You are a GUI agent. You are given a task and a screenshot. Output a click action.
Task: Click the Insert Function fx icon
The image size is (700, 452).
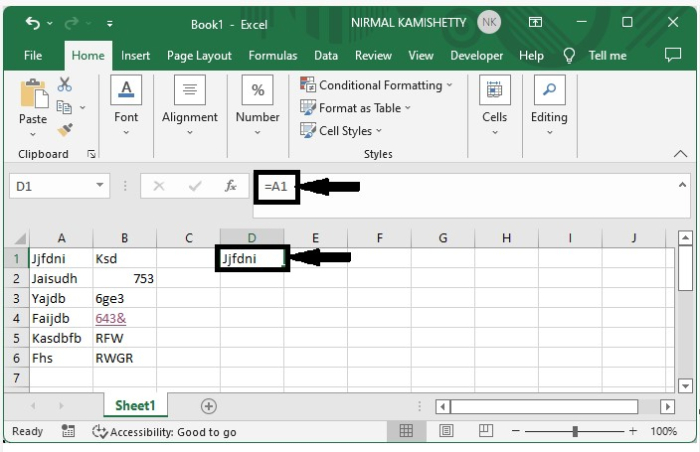point(230,186)
